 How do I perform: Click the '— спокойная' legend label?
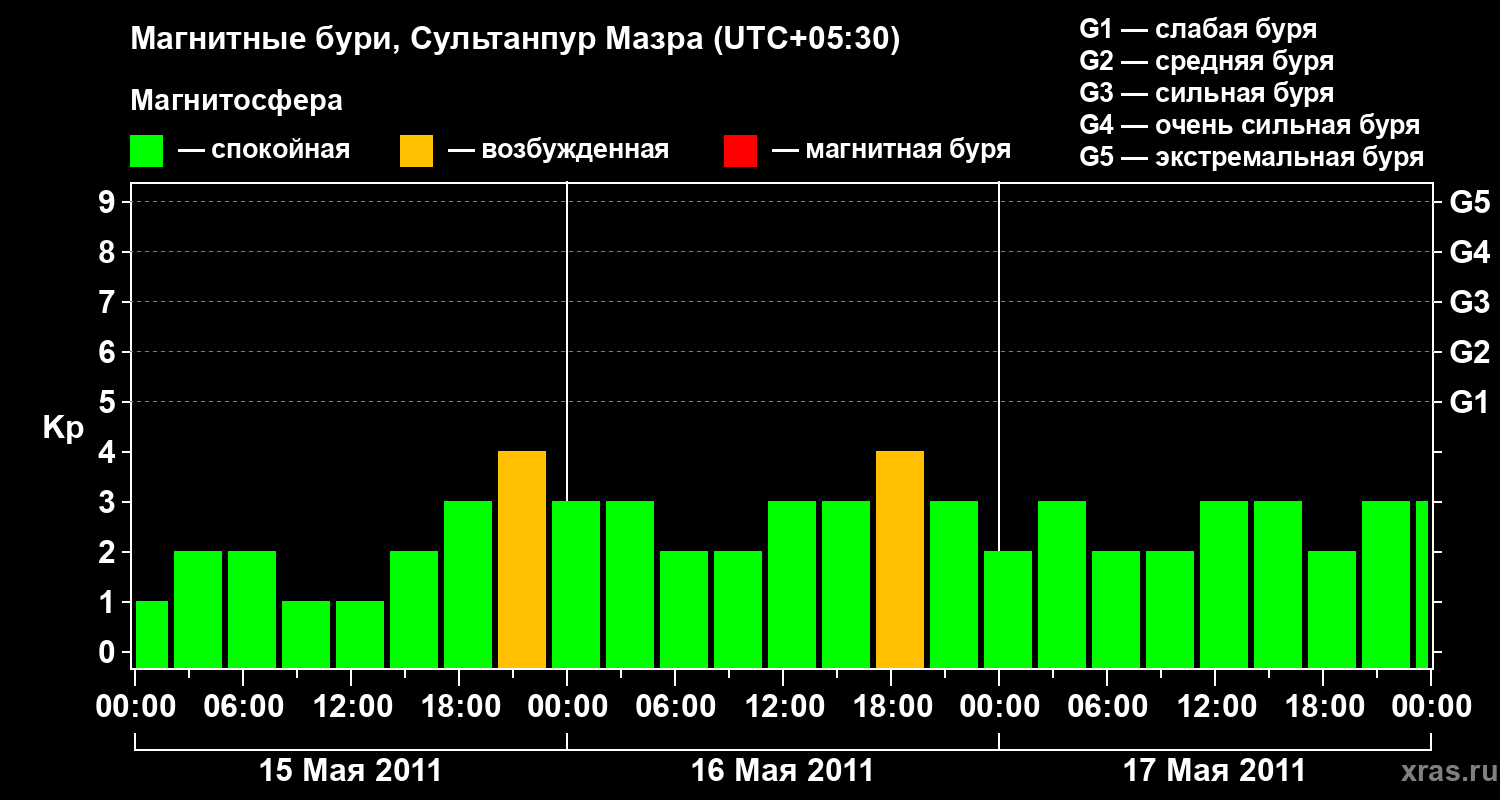[x=264, y=150]
